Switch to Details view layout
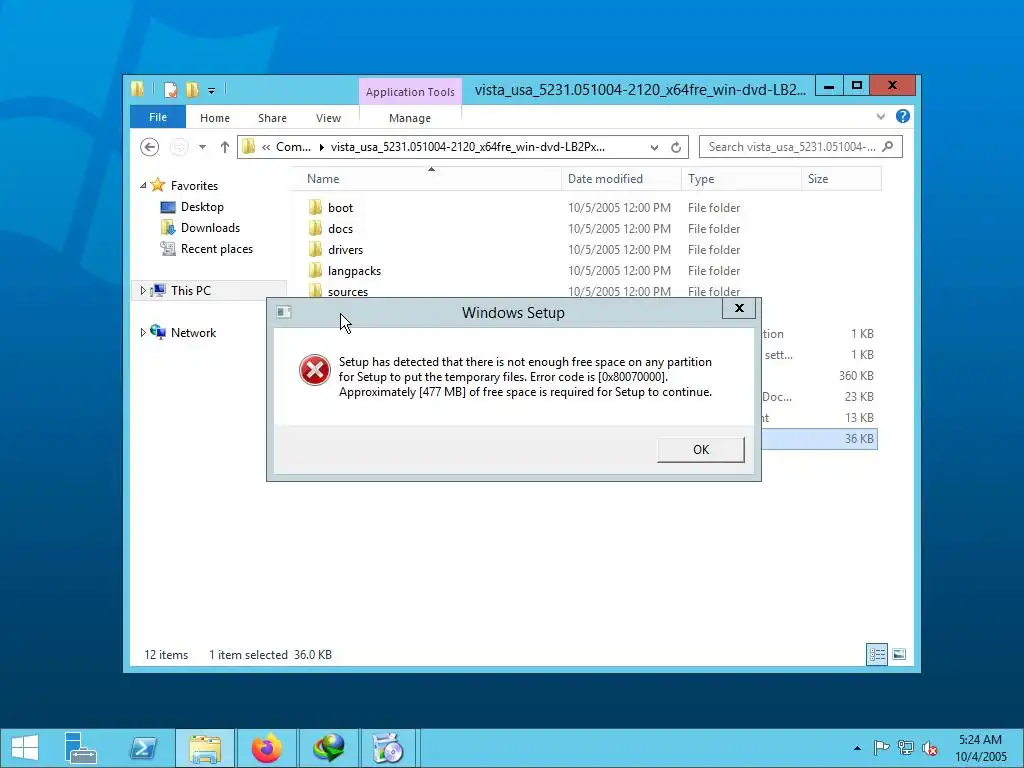 [877, 654]
